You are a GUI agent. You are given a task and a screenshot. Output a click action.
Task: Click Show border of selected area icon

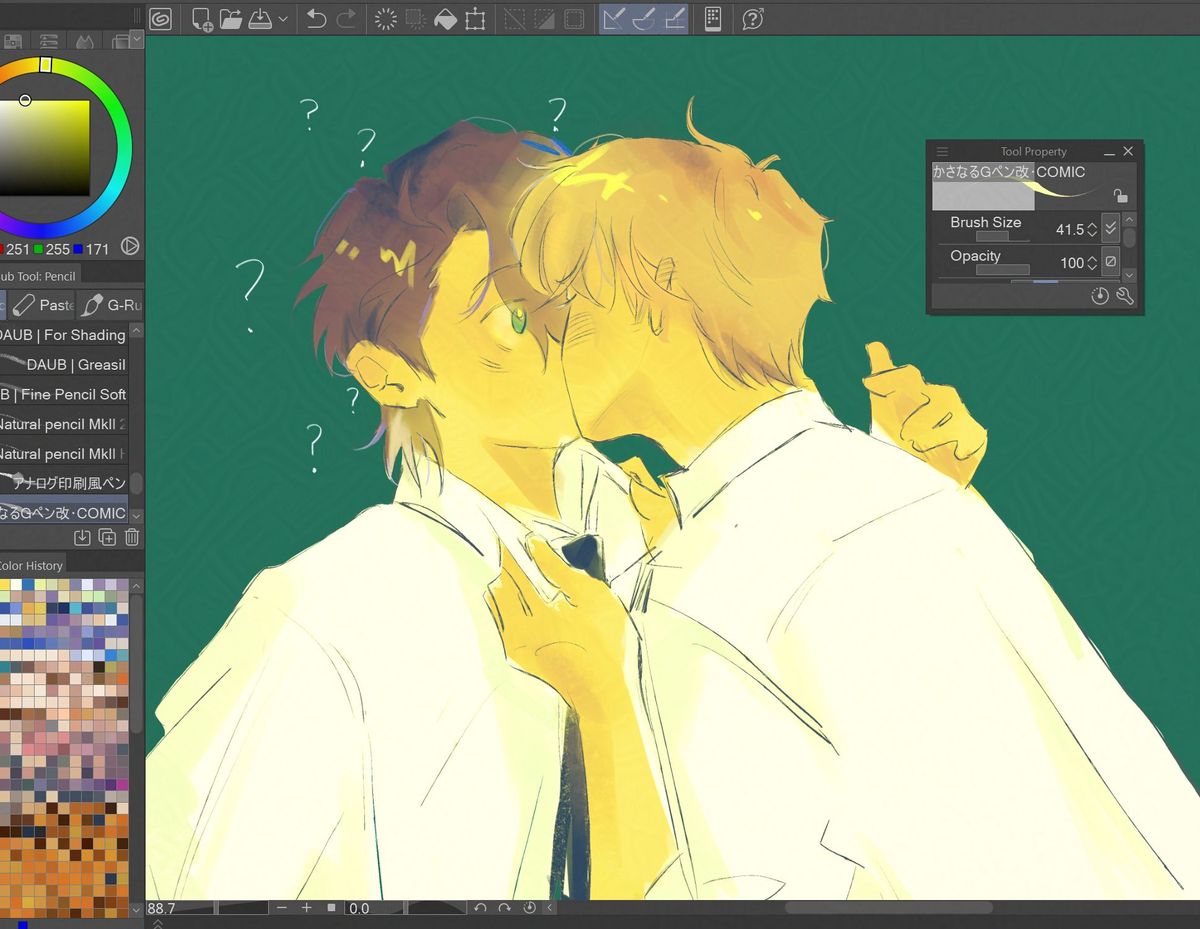pos(574,18)
